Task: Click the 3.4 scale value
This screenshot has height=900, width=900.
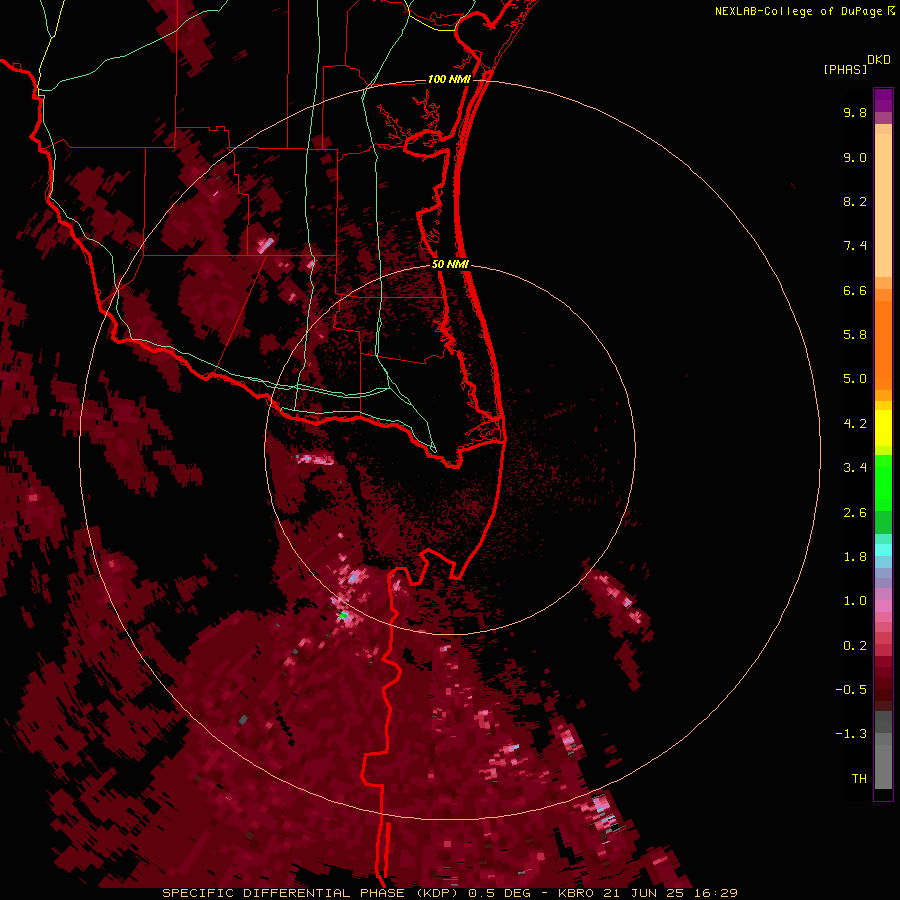Action: pos(855,468)
